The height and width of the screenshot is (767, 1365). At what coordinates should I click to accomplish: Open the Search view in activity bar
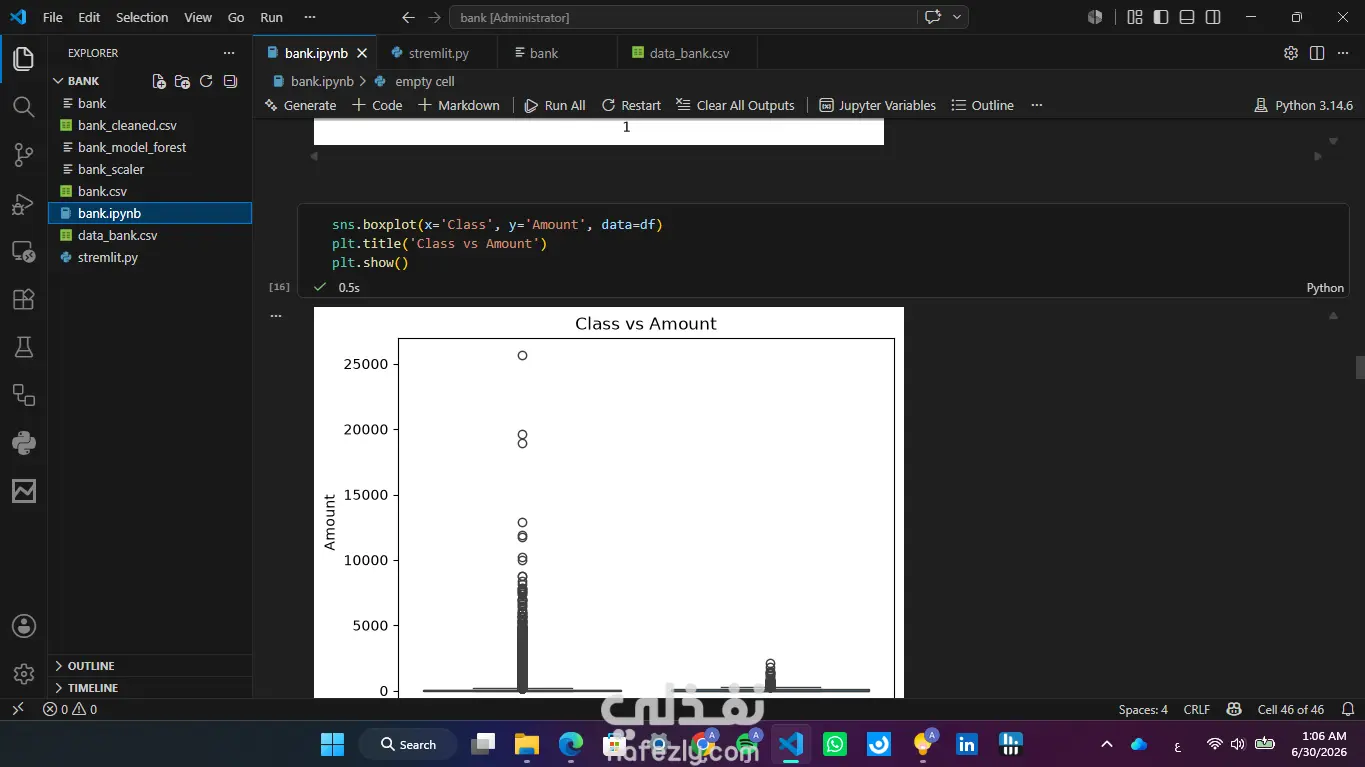[x=24, y=107]
